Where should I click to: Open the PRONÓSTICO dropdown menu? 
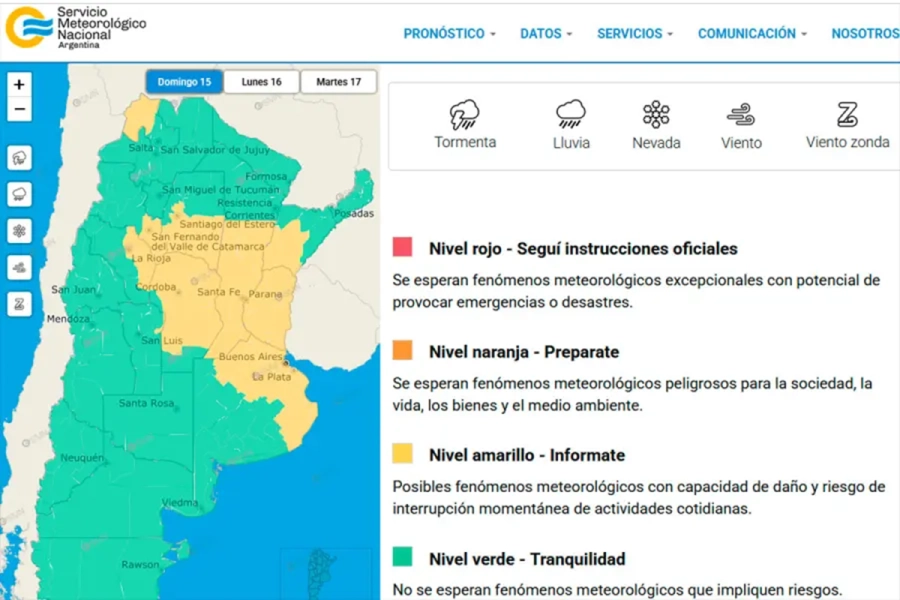(x=449, y=33)
